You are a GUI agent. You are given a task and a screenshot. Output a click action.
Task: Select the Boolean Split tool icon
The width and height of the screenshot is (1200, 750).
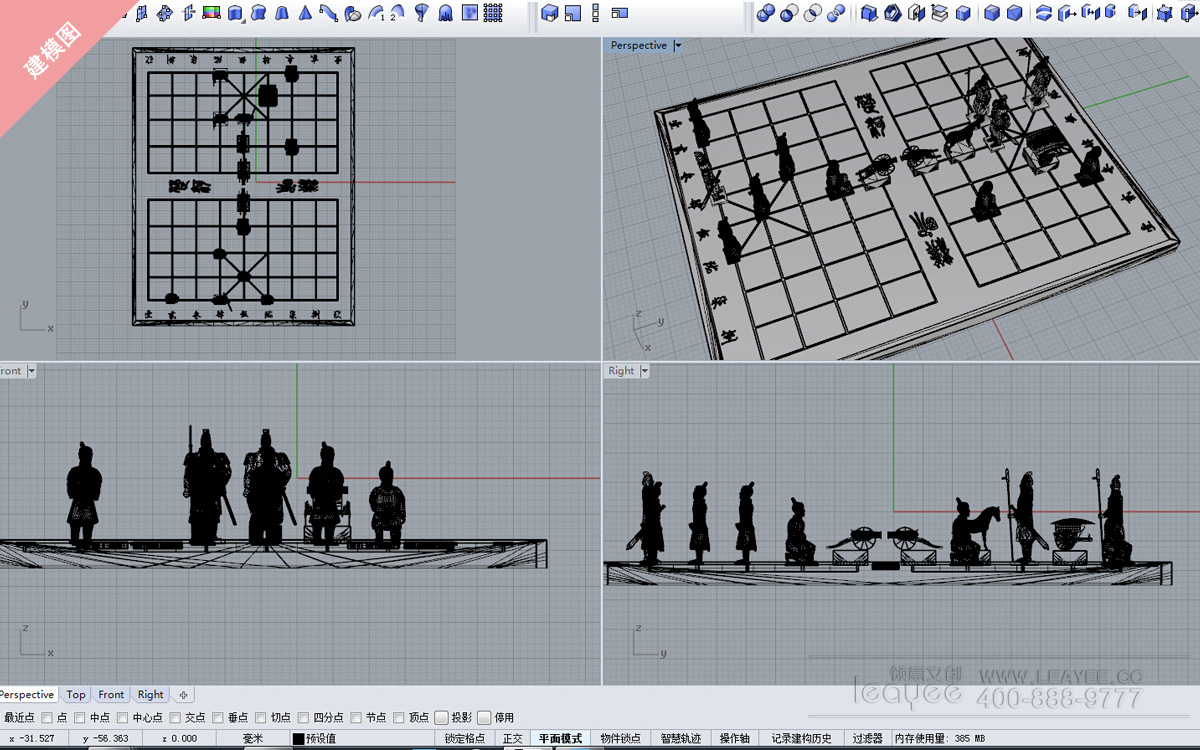pyautogui.click(x=836, y=13)
